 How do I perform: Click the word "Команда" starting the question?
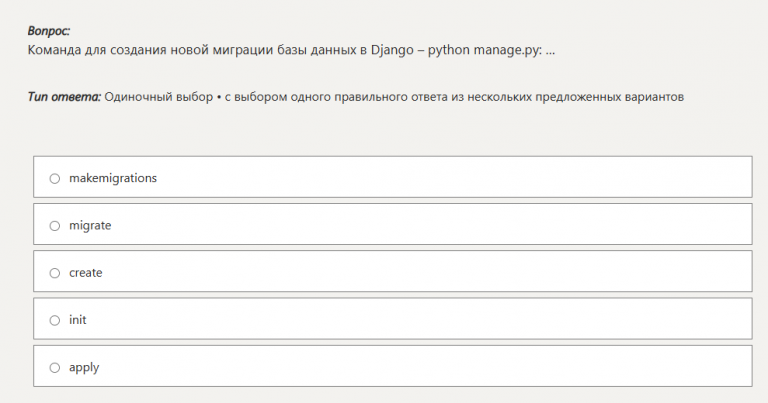coord(56,50)
